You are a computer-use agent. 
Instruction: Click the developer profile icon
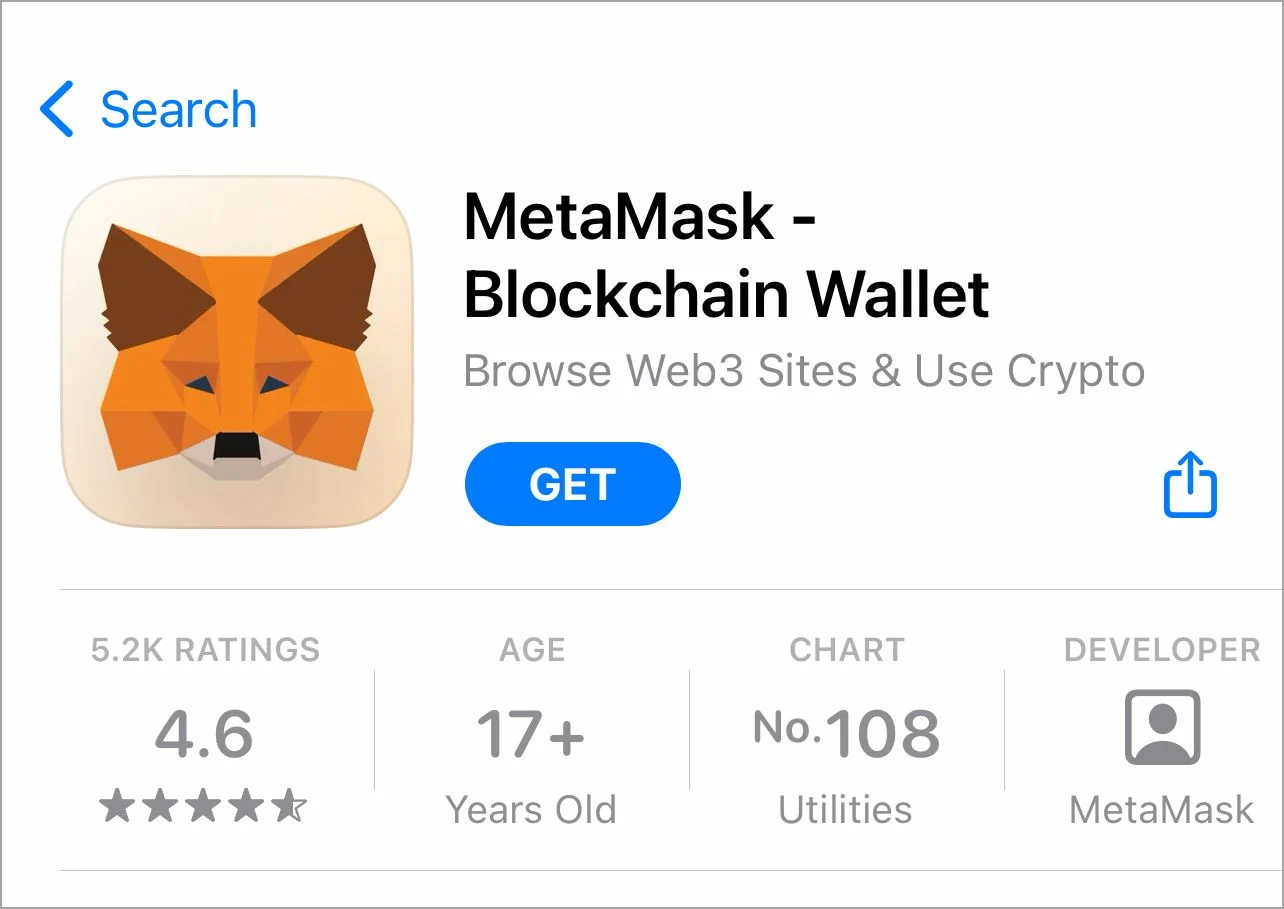(x=1162, y=728)
